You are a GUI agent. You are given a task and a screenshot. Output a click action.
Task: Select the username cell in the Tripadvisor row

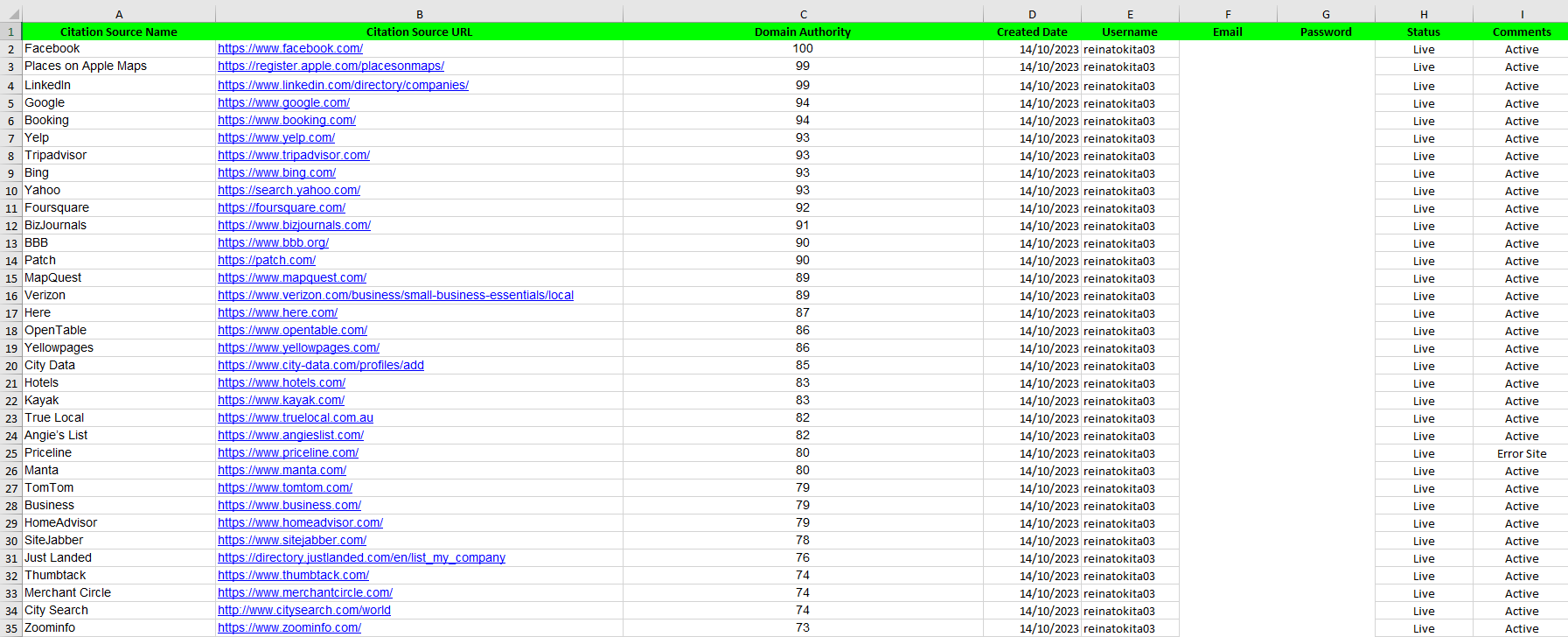point(1130,156)
